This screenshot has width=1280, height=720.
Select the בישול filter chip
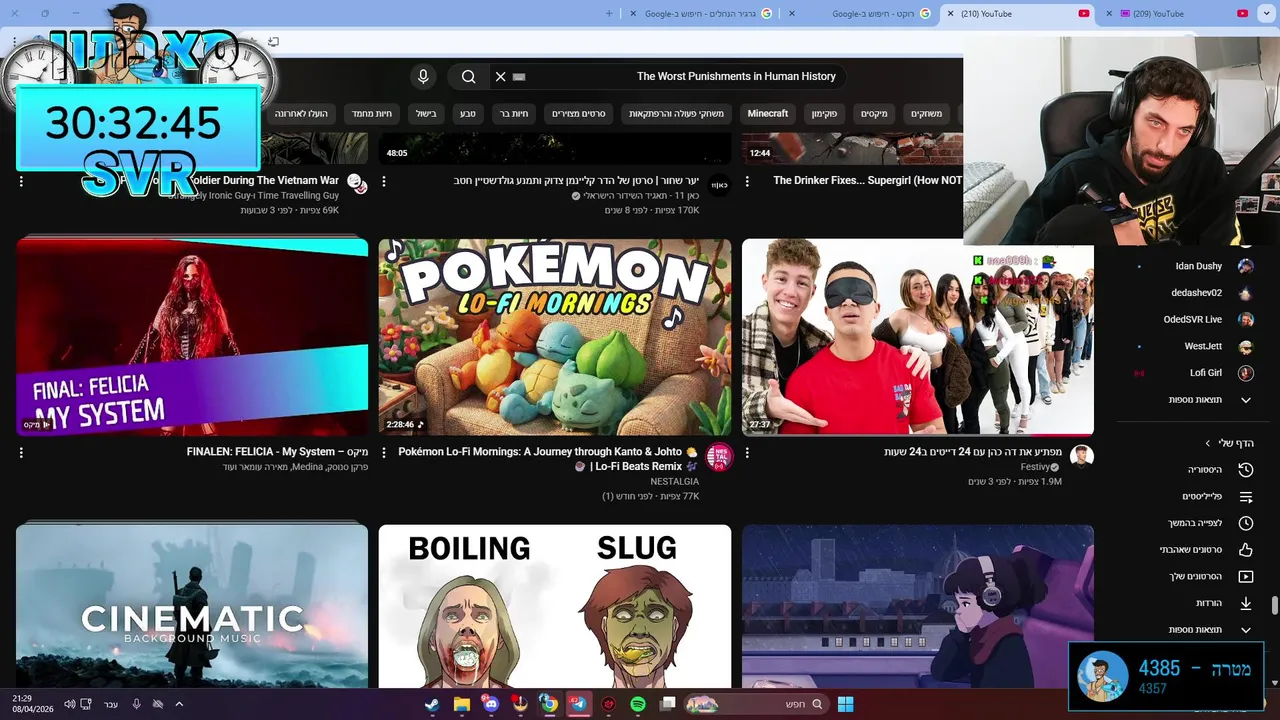tap(426, 113)
